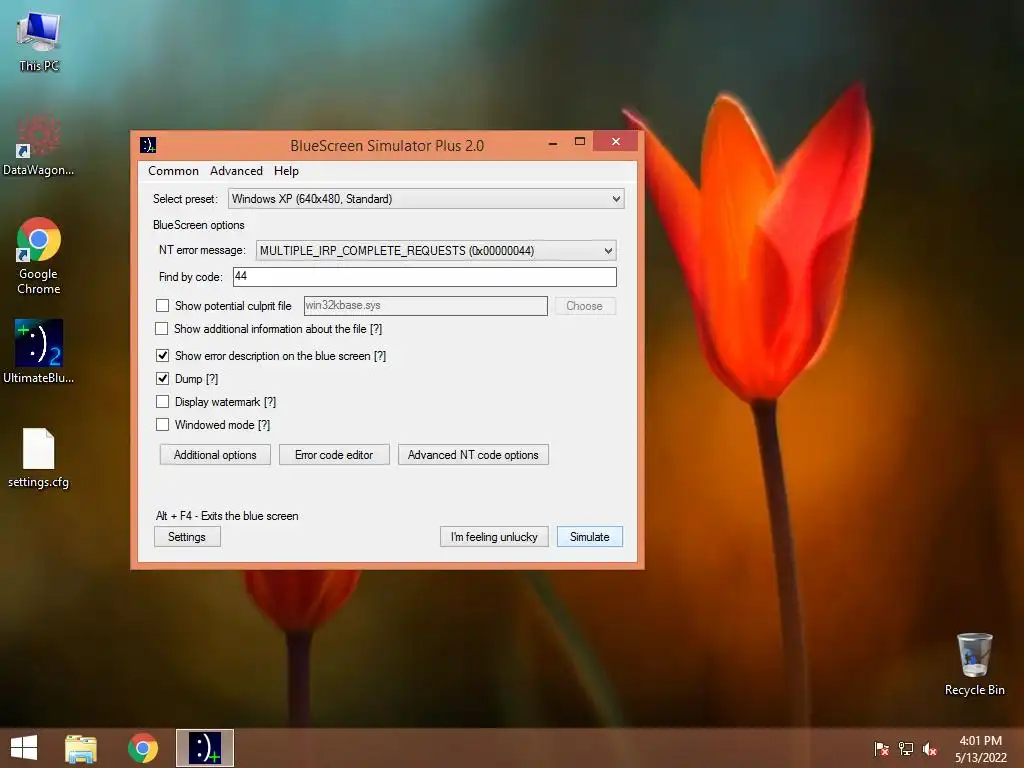The width and height of the screenshot is (1024, 768).
Task: Open the Advanced menu
Action: pos(236,171)
